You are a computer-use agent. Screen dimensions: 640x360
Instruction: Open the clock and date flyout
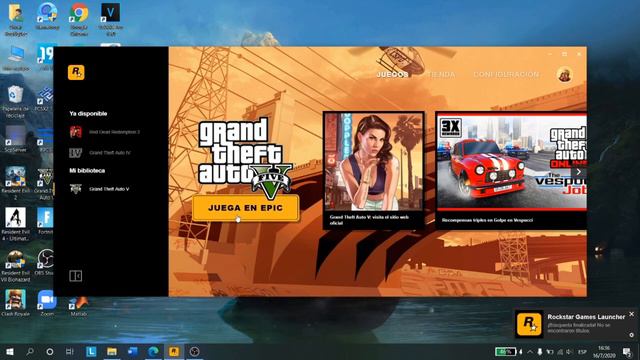point(604,351)
